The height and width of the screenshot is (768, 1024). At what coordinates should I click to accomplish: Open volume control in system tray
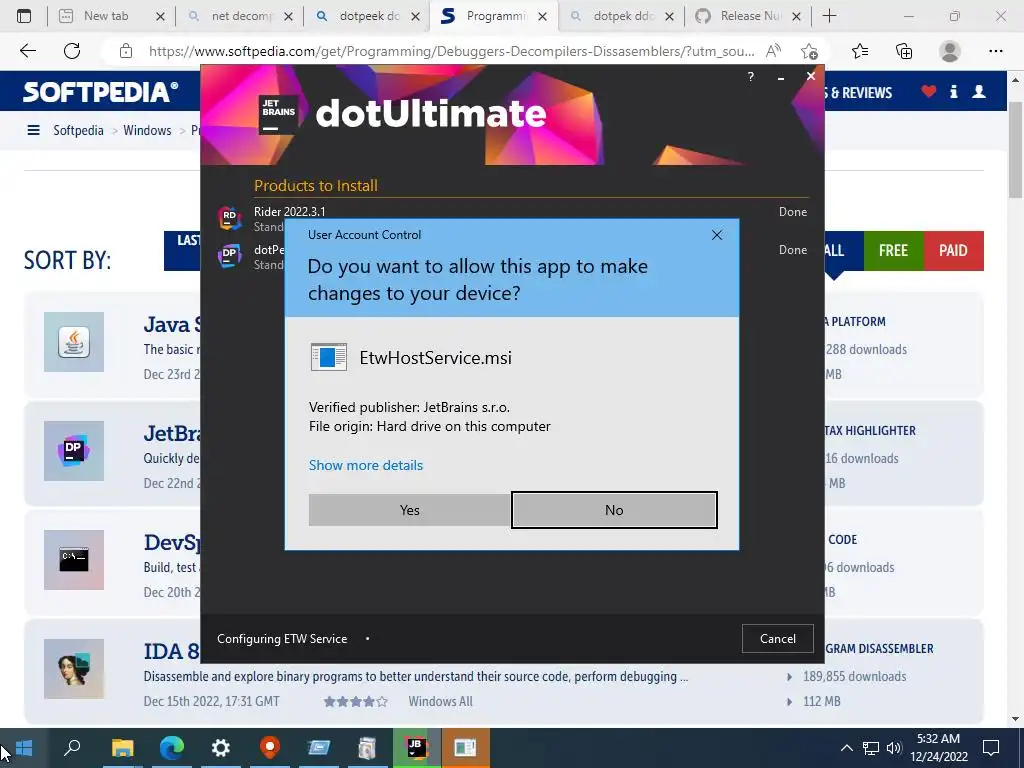click(894, 748)
